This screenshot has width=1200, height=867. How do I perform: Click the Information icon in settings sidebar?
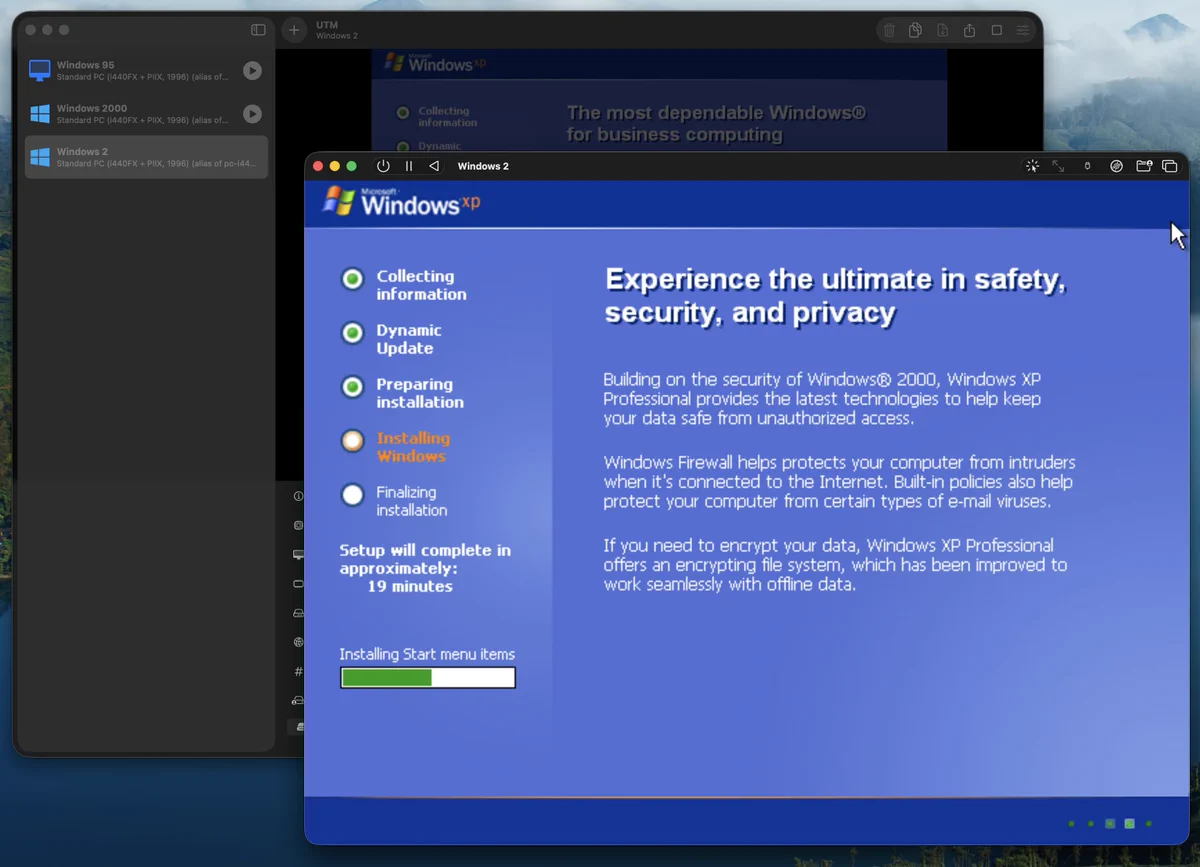pyautogui.click(x=298, y=496)
